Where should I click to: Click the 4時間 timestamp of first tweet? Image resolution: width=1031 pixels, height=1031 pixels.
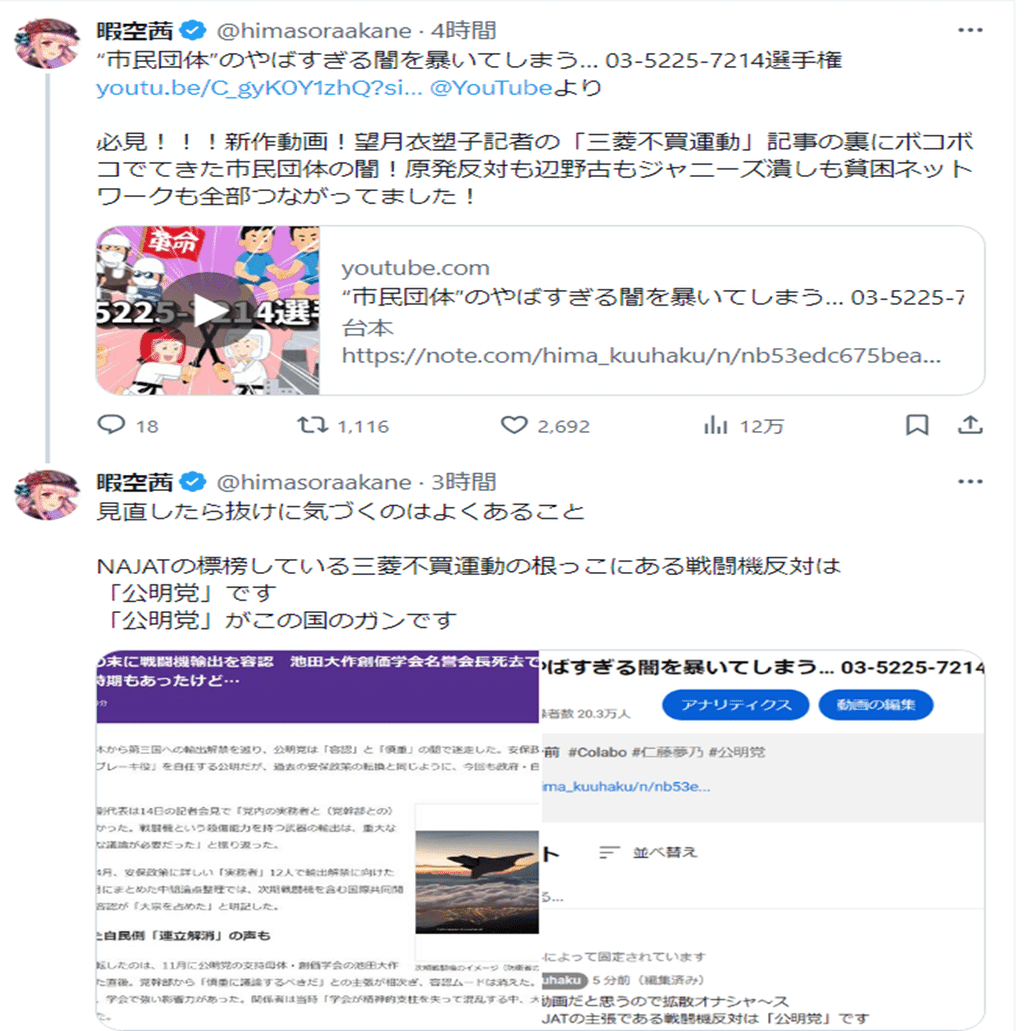click(x=464, y=30)
